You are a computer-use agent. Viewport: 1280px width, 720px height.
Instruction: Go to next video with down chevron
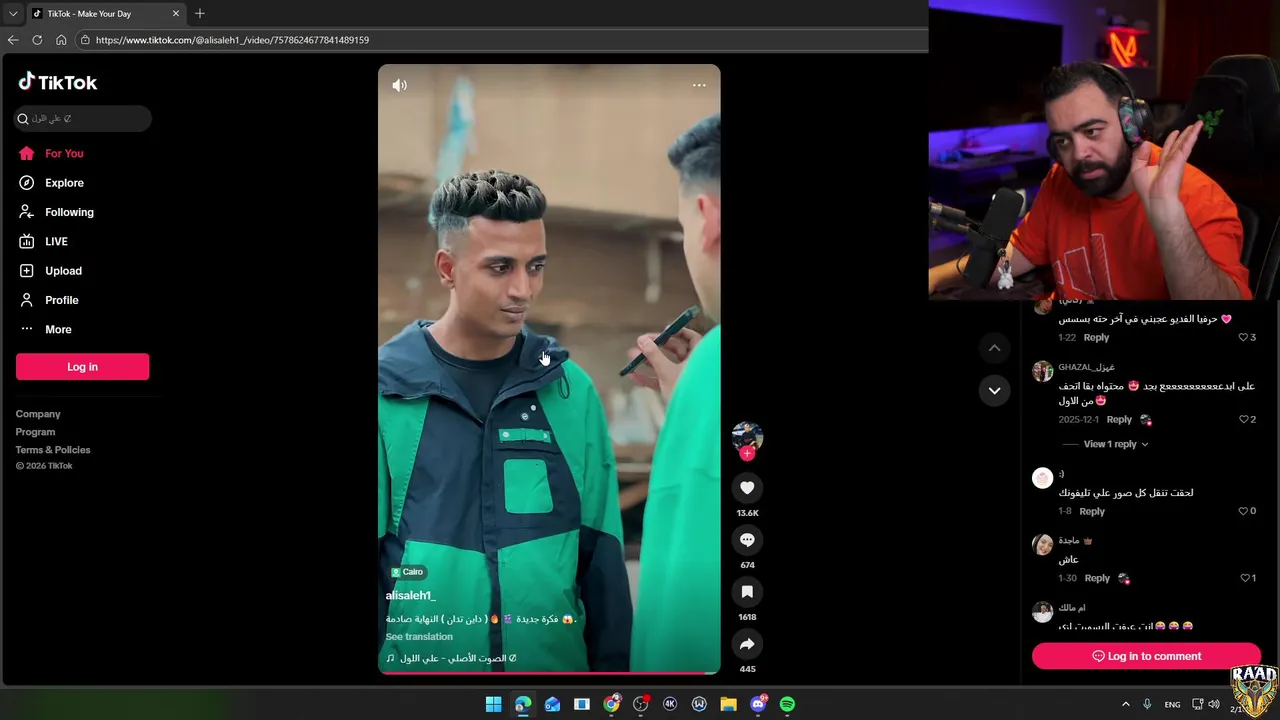point(994,391)
